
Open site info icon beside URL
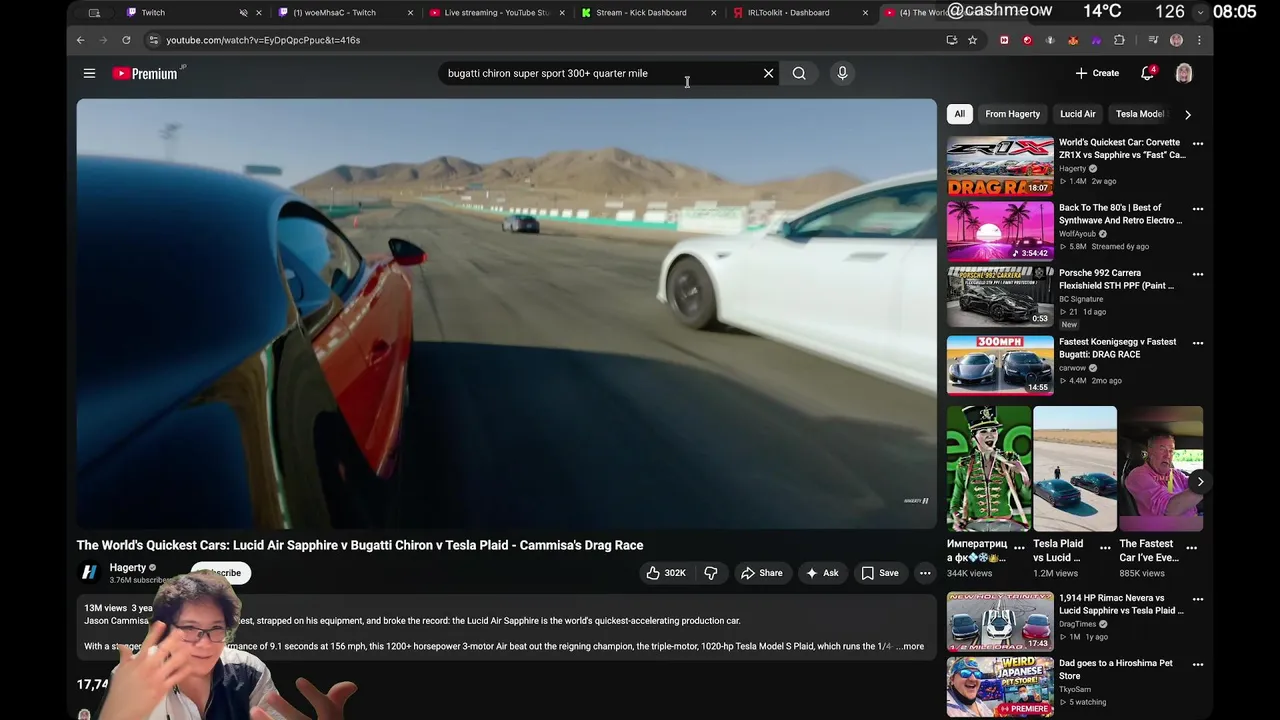[x=153, y=40]
